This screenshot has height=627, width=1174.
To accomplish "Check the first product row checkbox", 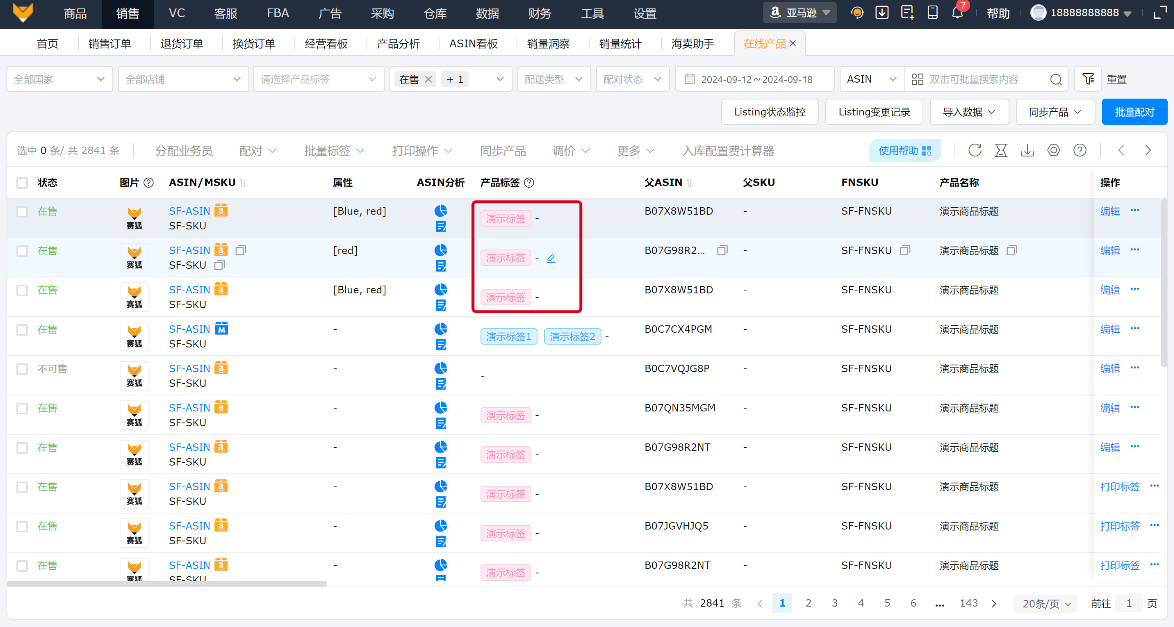I will click(x=22, y=211).
